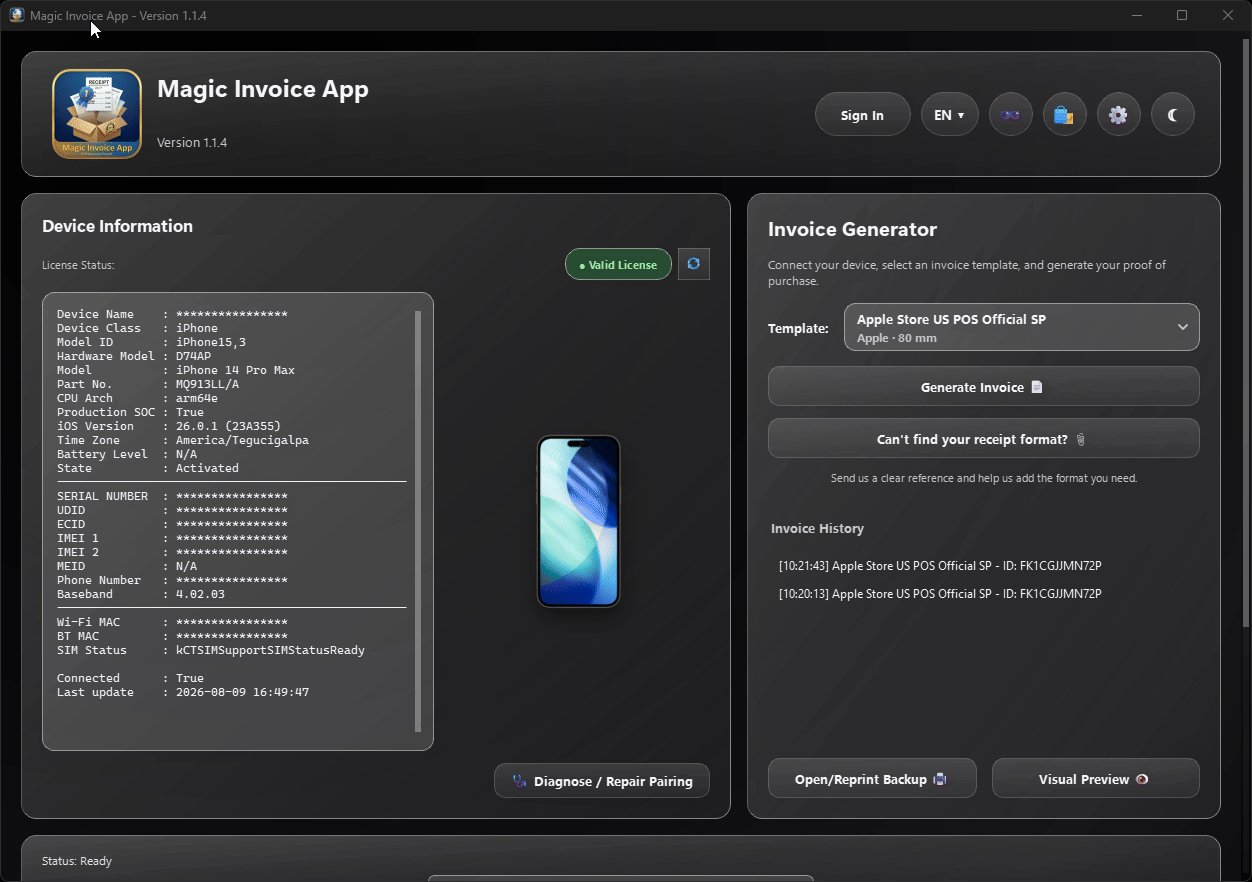The width and height of the screenshot is (1252, 882).
Task: Click the Hardware Model value D74AP
Action: [x=193, y=356]
